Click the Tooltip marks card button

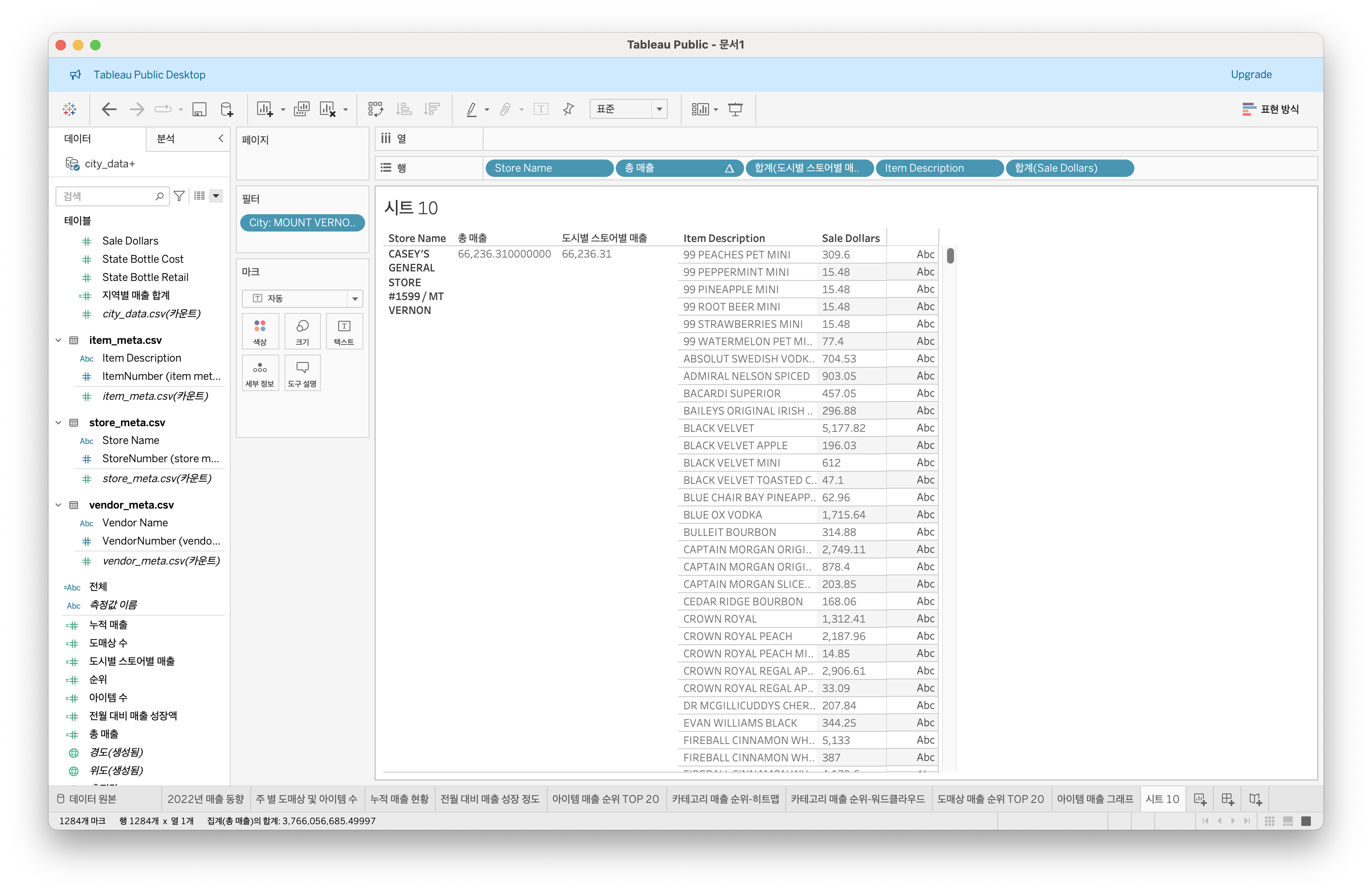(x=302, y=373)
